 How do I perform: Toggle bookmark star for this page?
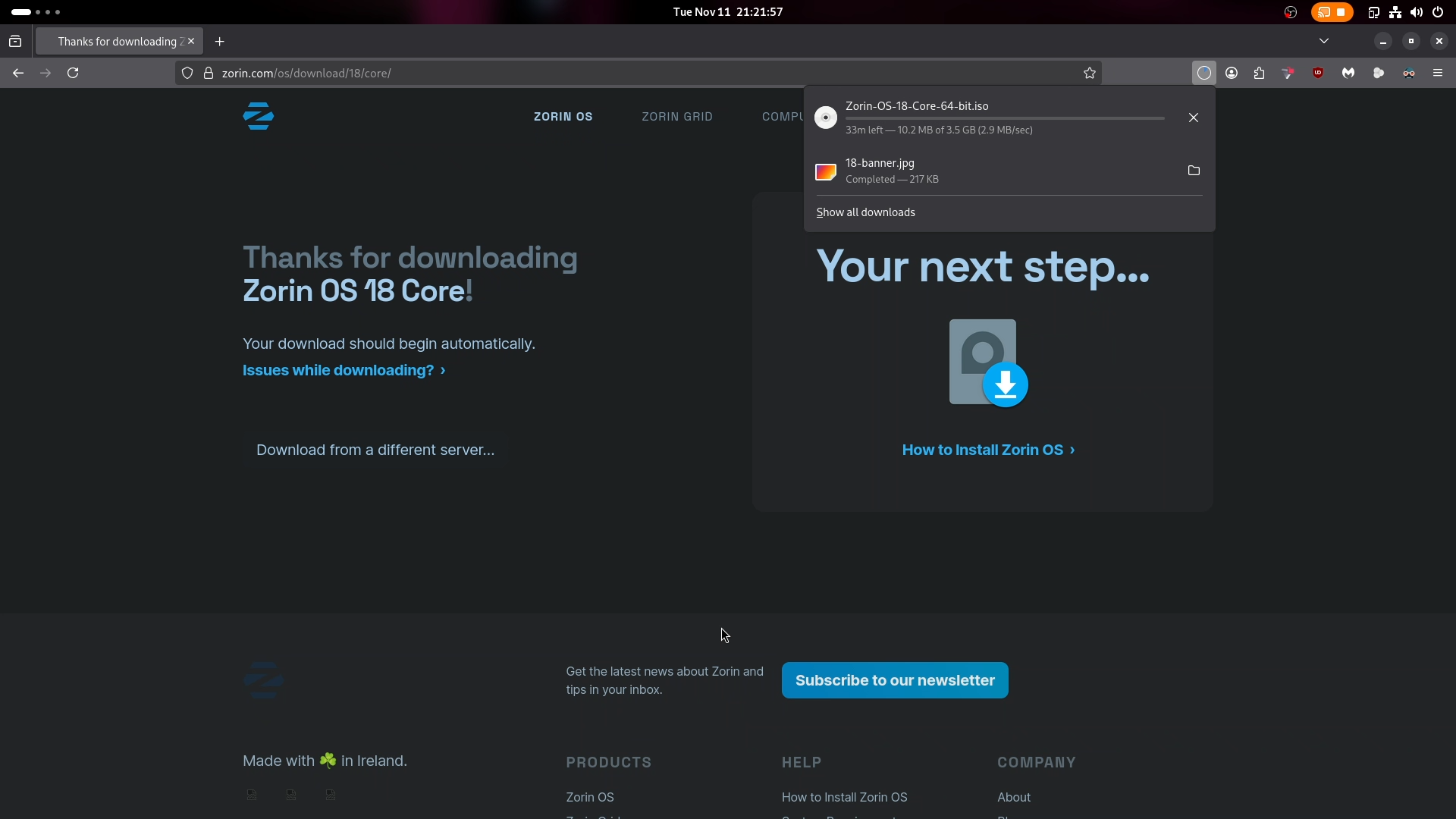coord(1090,73)
